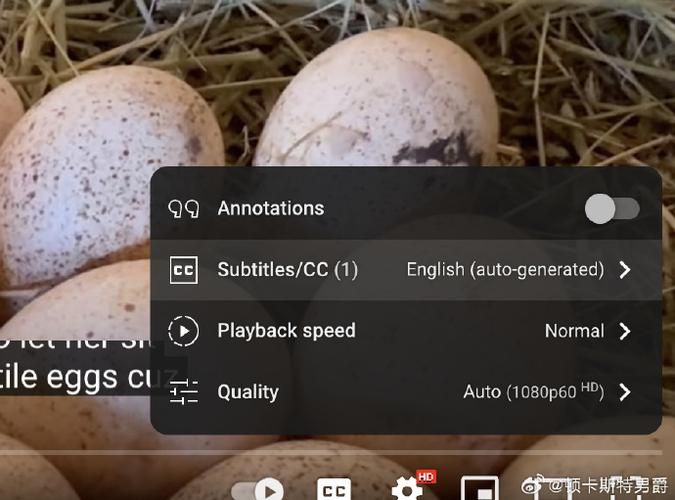Toggle the autoplay switch in player bar

(257, 490)
